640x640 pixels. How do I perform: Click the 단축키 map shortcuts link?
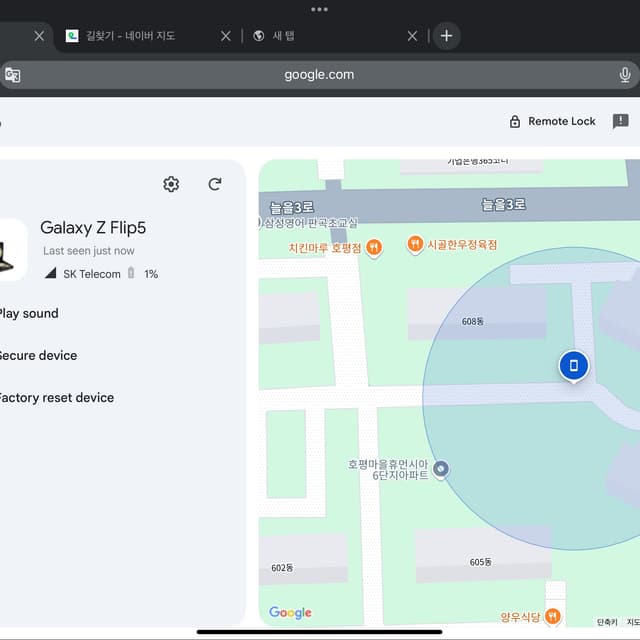607,622
